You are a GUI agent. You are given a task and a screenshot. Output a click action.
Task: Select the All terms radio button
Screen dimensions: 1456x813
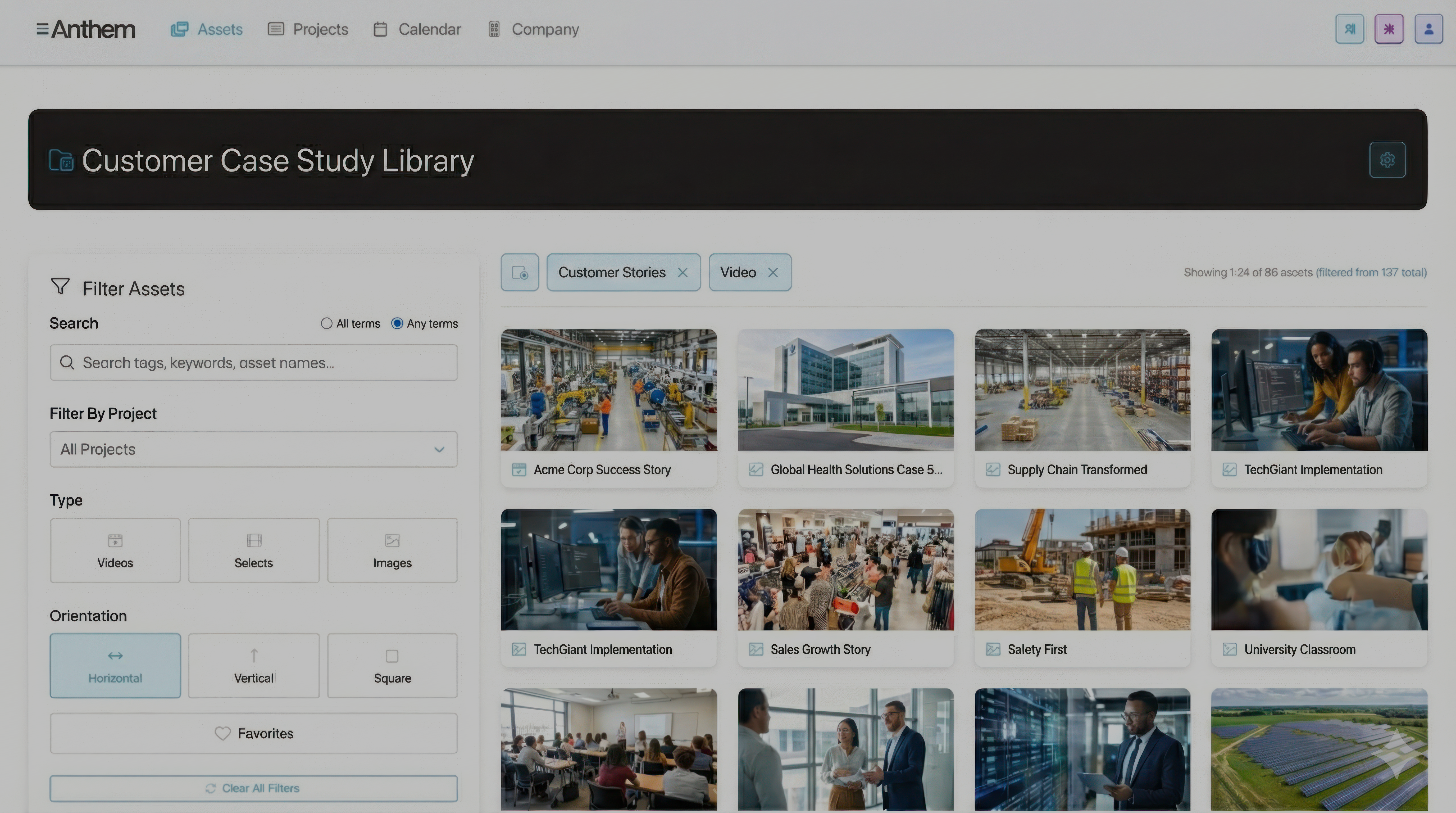tap(327, 323)
